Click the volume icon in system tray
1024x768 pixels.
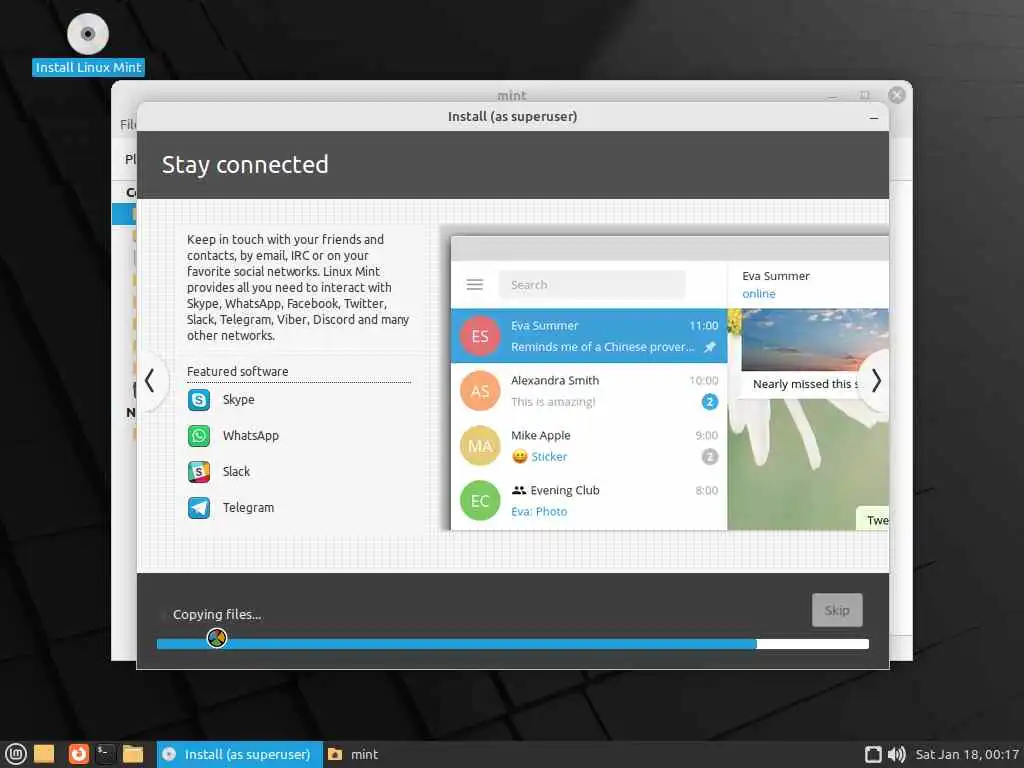click(897, 754)
